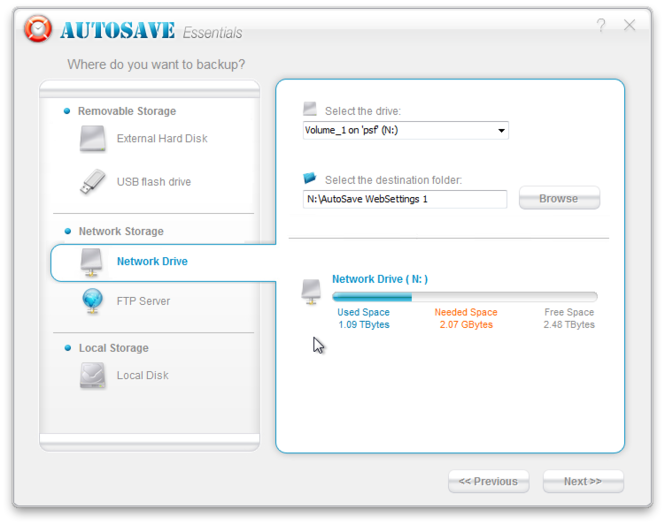This screenshot has width=665, height=525.
Task: Click the drive dropdown arrow
Action: tap(501, 130)
